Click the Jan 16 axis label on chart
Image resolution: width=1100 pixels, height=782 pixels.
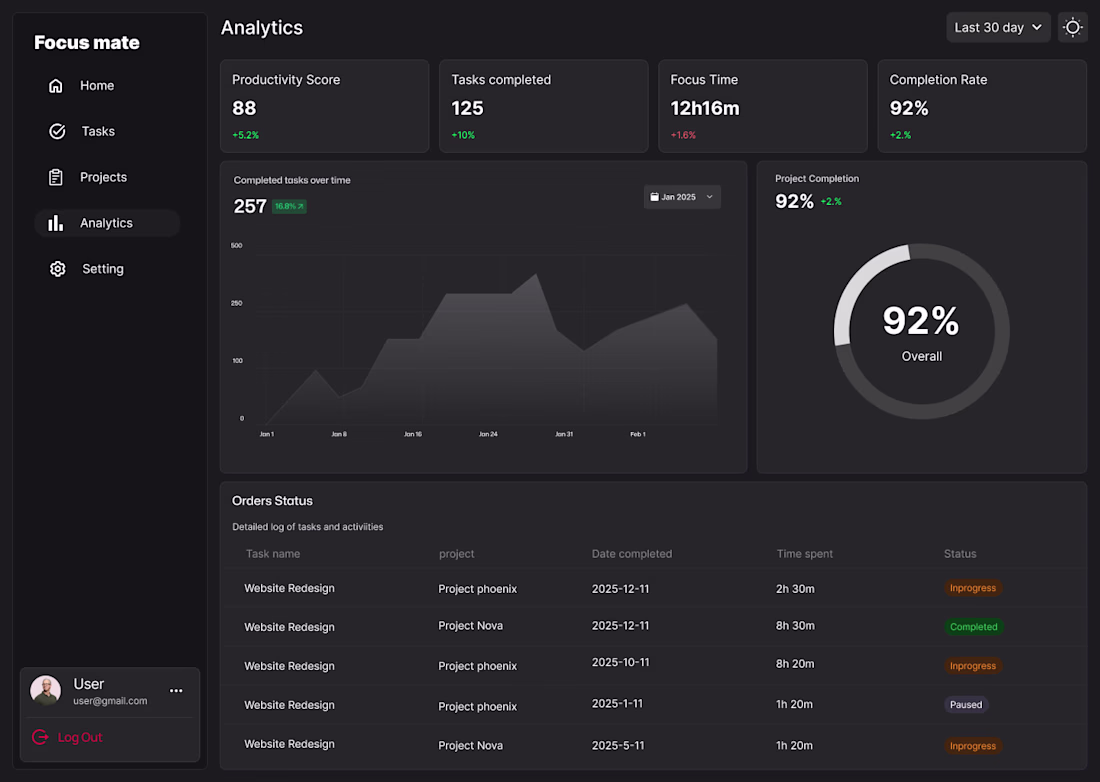click(x=412, y=434)
